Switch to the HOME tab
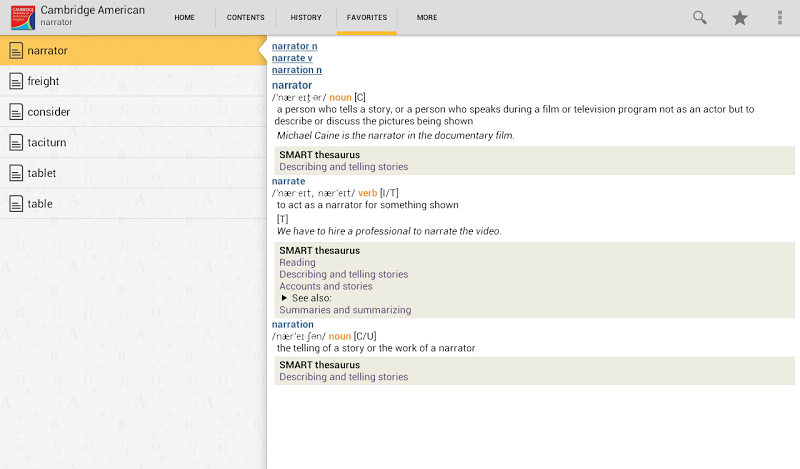800x469 pixels. click(x=184, y=17)
